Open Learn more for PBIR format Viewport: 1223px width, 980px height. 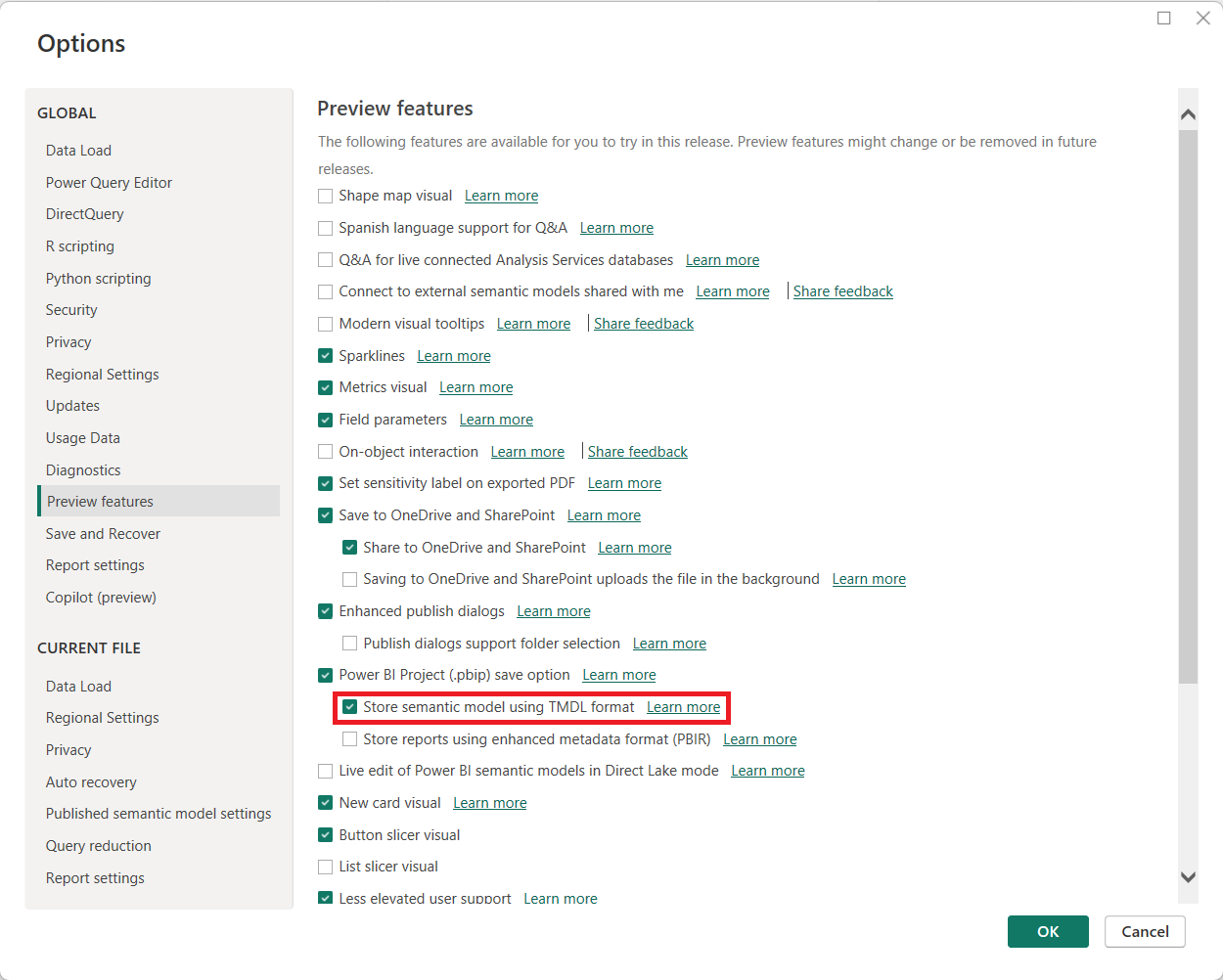click(x=760, y=739)
